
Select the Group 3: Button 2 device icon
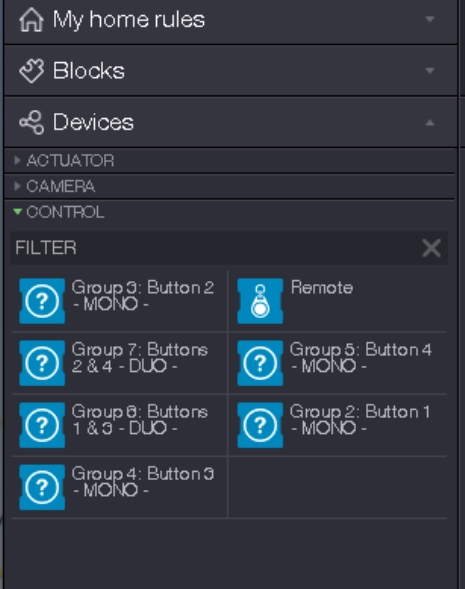point(42,301)
